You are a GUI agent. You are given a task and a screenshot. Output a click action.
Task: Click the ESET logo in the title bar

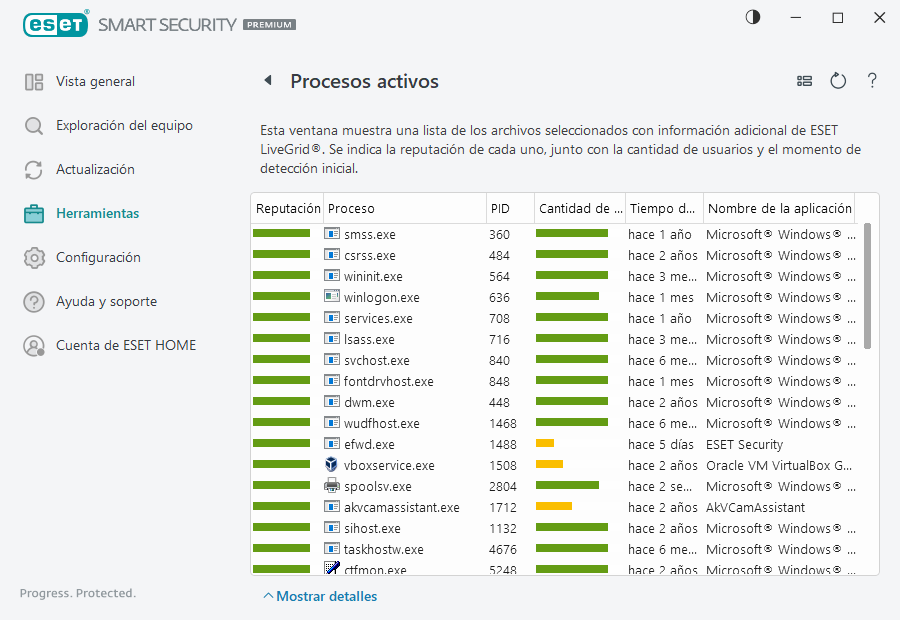[56, 23]
